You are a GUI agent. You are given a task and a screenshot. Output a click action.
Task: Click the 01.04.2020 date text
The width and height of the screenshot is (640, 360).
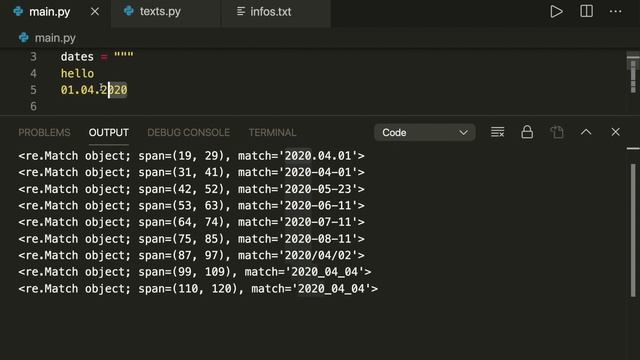(94, 90)
